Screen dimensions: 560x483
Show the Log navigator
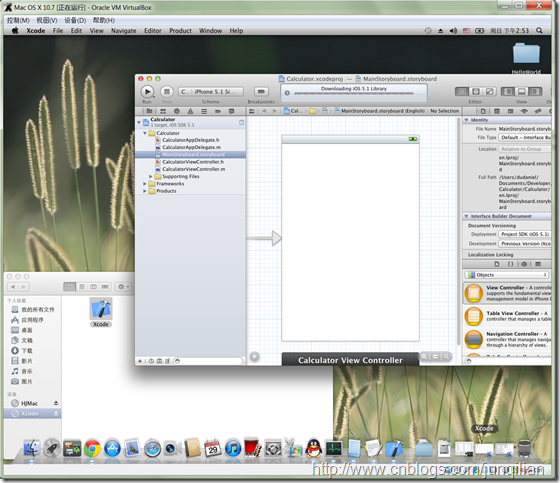tap(231, 111)
